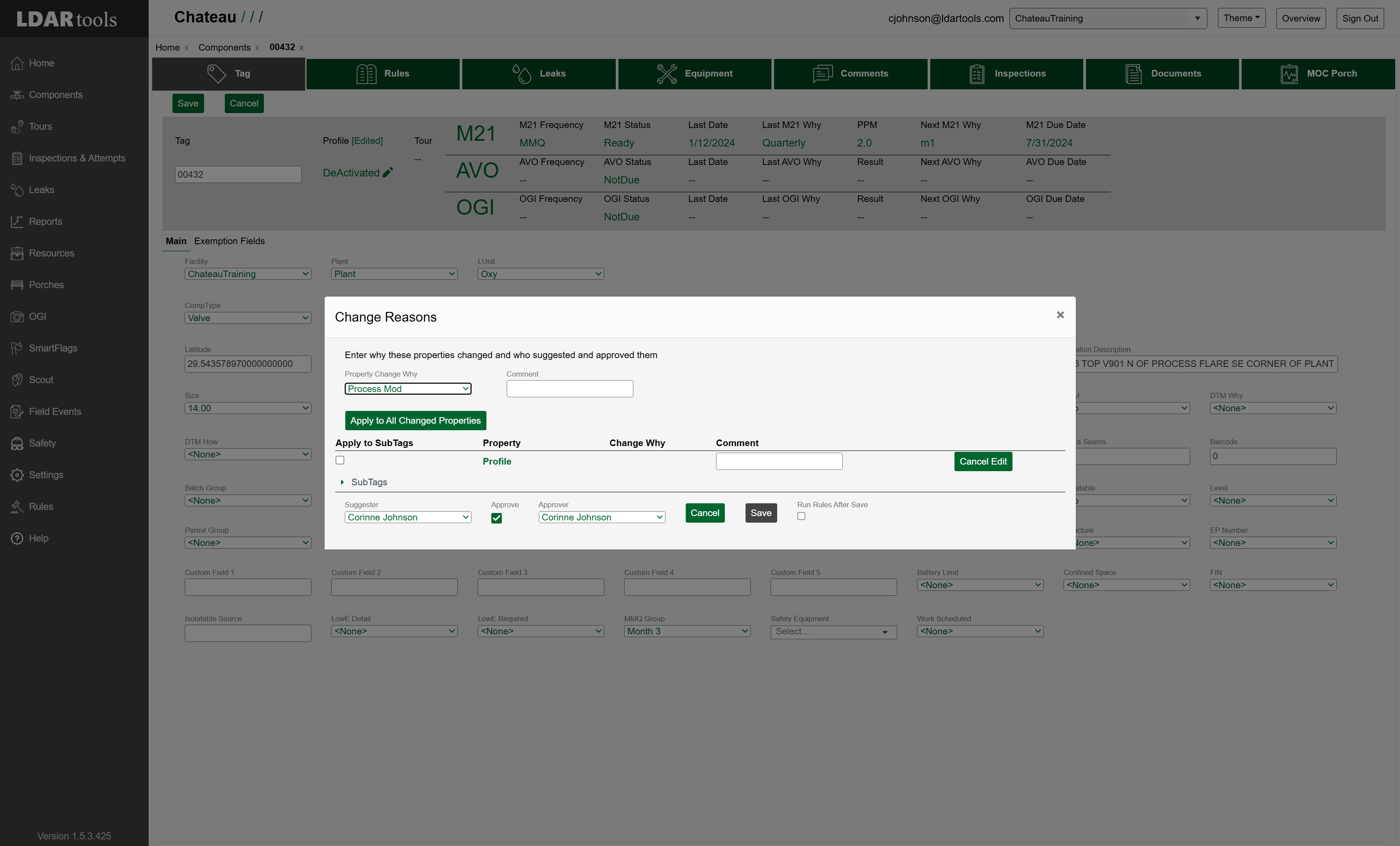
Task: Open the Overview button in the header
Action: point(1301,18)
